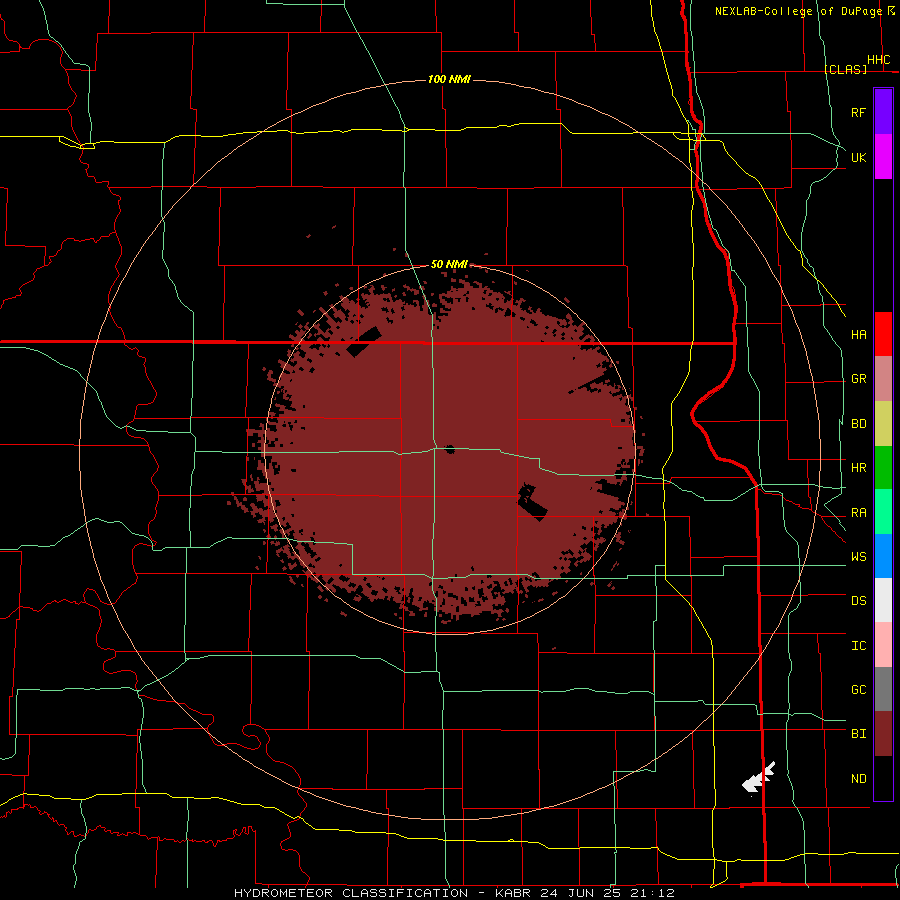Select the GC gray legend swatch

[x=883, y=689]
